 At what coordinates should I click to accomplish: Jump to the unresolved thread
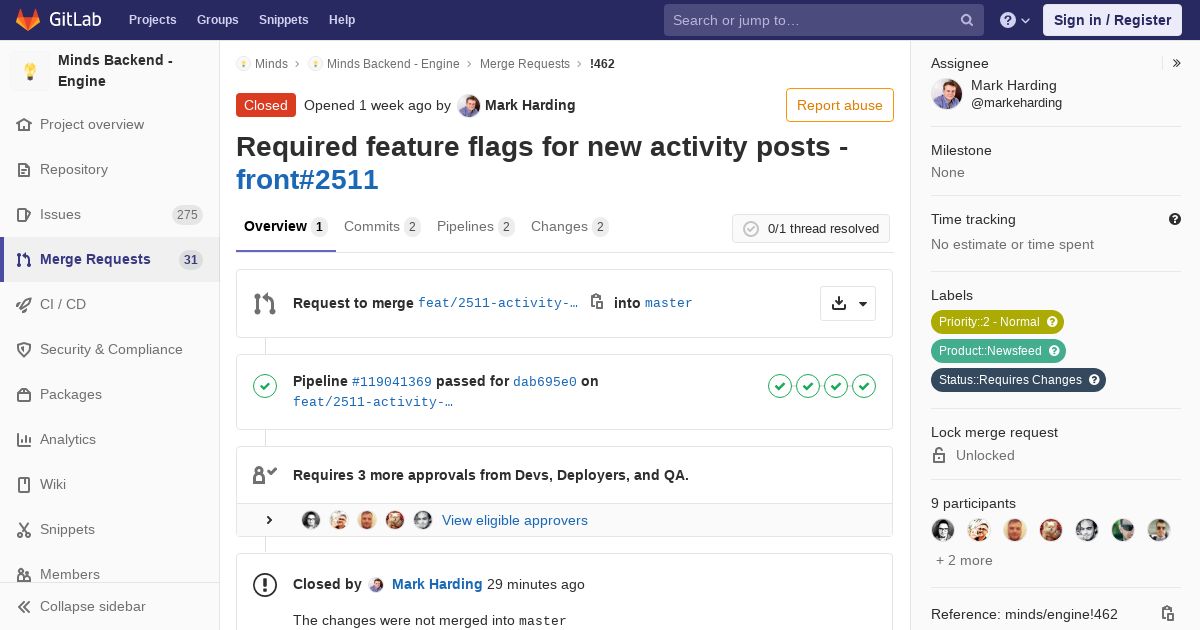click(x=751, y=229)
